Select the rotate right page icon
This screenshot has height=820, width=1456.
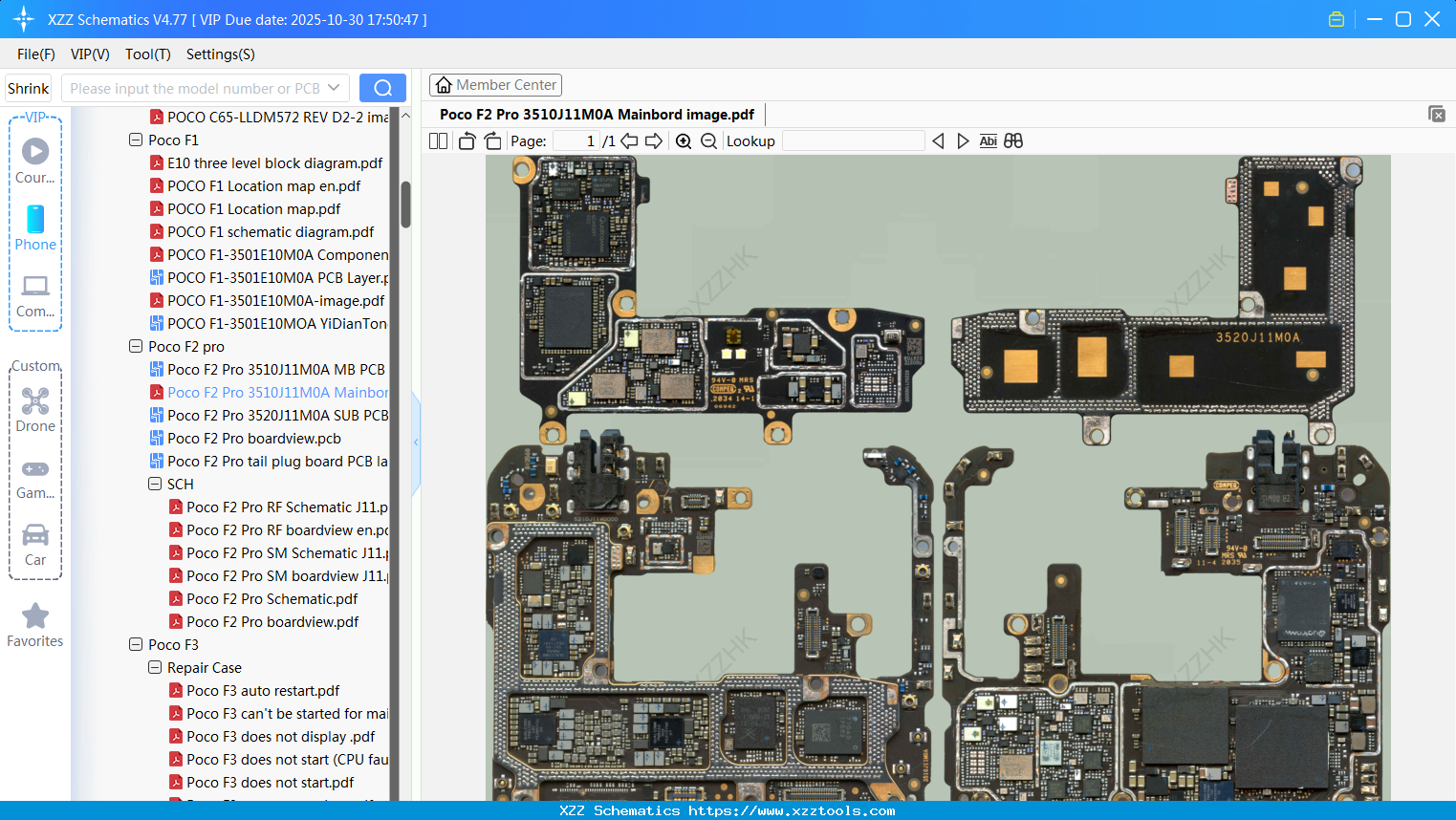[x=492, y=140]
